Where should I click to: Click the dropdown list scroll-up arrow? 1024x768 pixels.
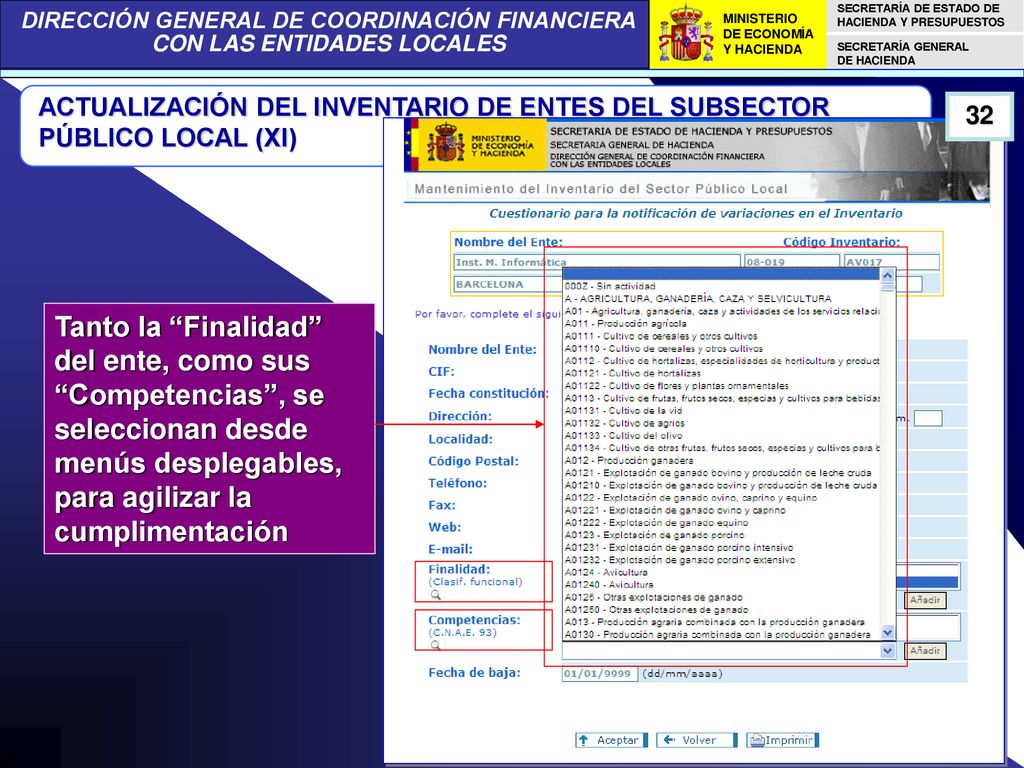click(888, 275)
